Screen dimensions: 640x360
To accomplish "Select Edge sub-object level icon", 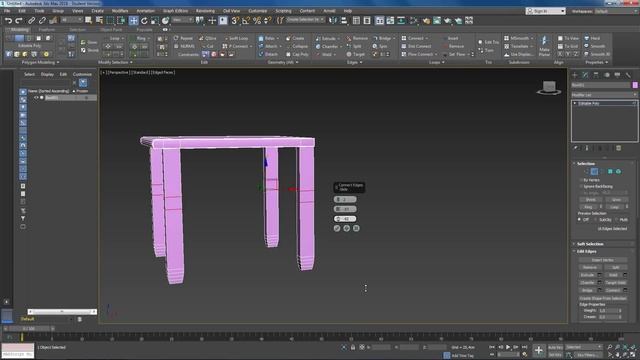I will [594, 171].
